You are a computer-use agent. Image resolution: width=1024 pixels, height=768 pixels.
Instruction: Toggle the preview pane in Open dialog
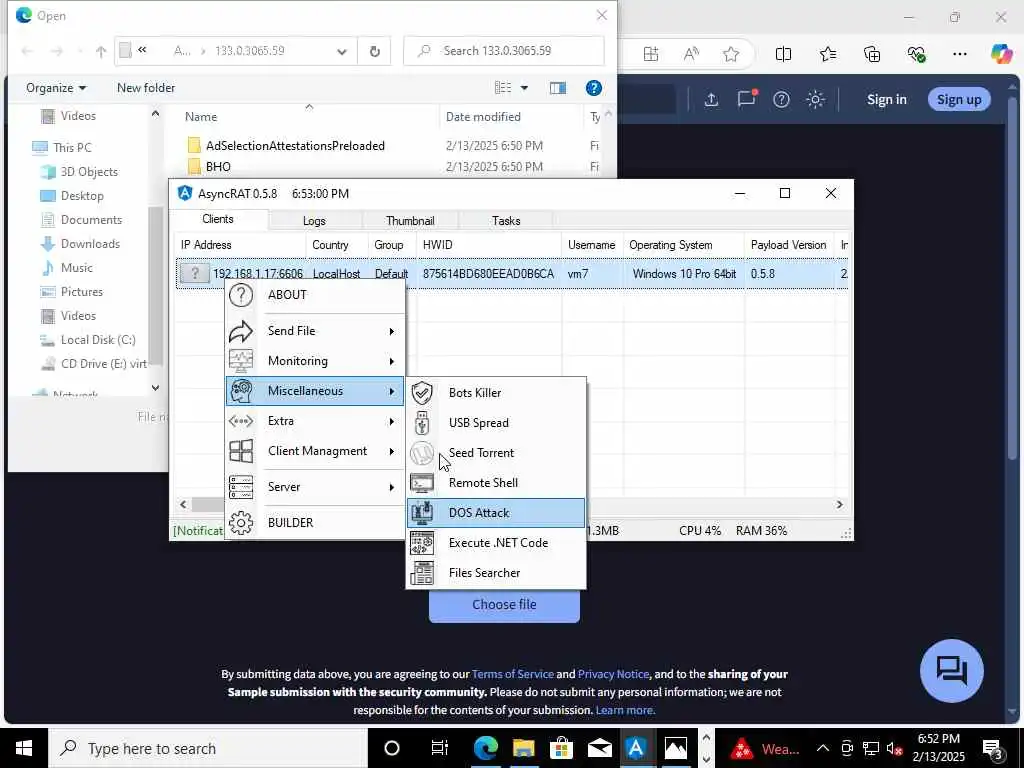click(558, 88)
